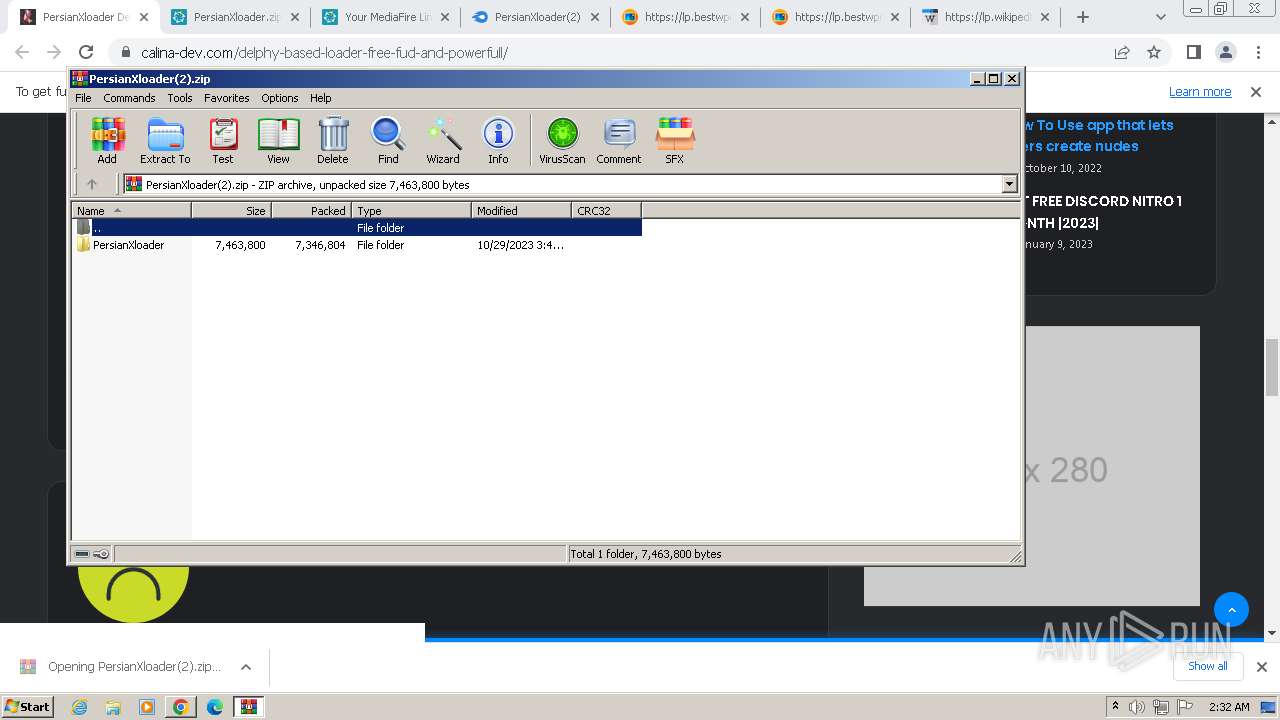Screen dimensions: 1280x720
Task: Sort by the Type column header
Action: tap(411, 210)
